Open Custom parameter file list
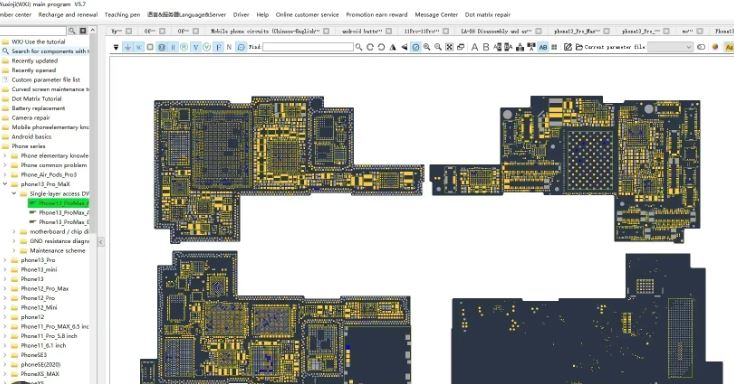Screen dimensions: 734x384 [45, 80]
